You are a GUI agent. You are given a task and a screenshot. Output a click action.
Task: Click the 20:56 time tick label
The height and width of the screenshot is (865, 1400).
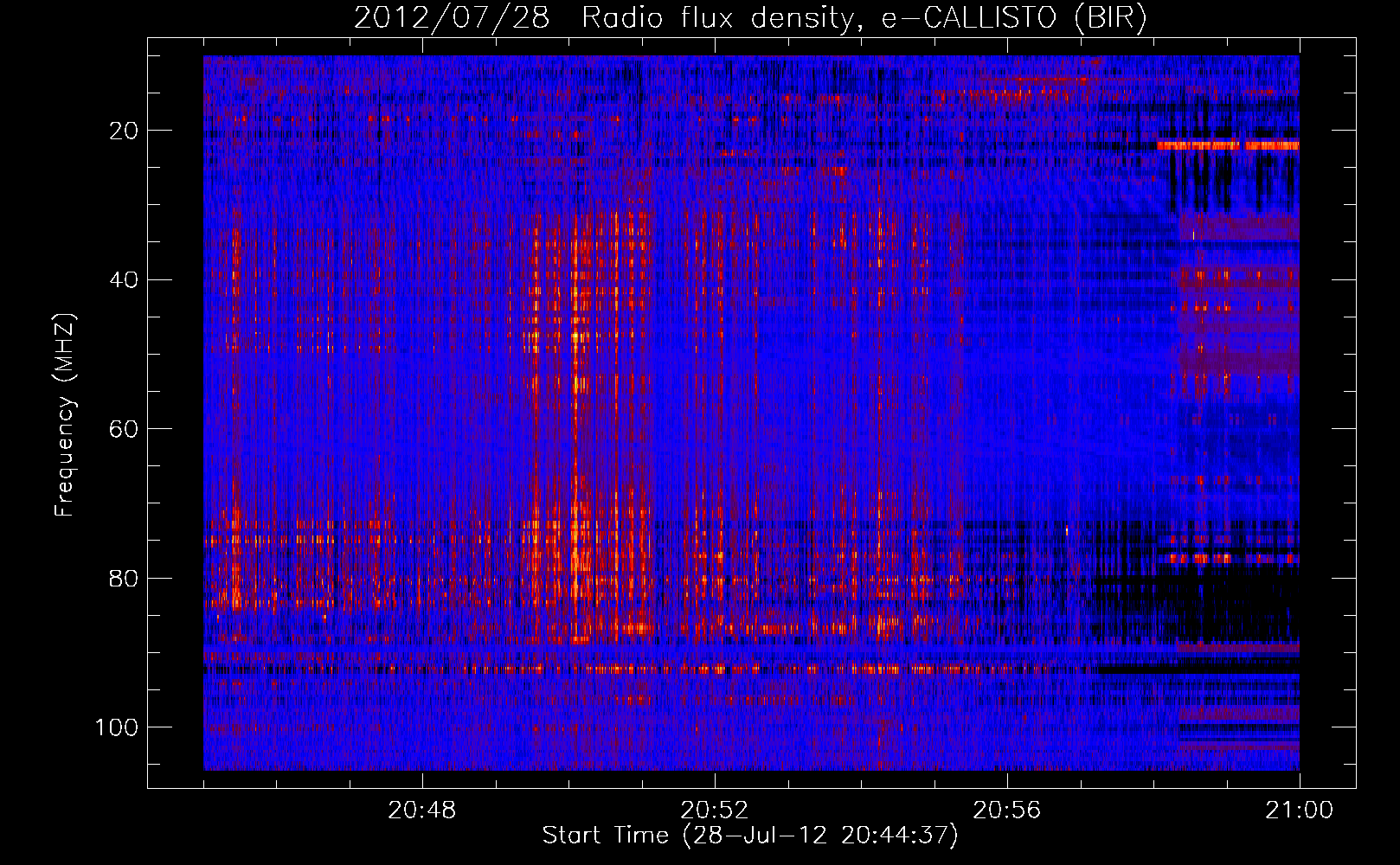pyautogui.click(x=1007, y=811)
